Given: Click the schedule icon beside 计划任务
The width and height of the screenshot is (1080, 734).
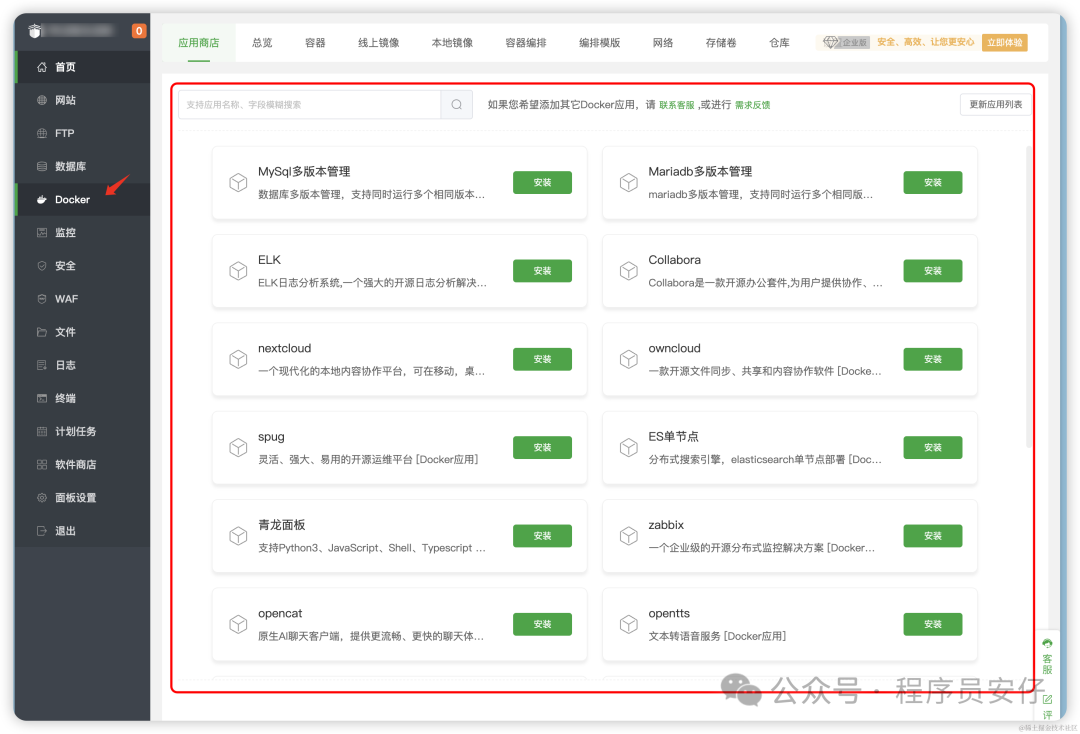Looking at the screenshot, I should pos(42,431).
